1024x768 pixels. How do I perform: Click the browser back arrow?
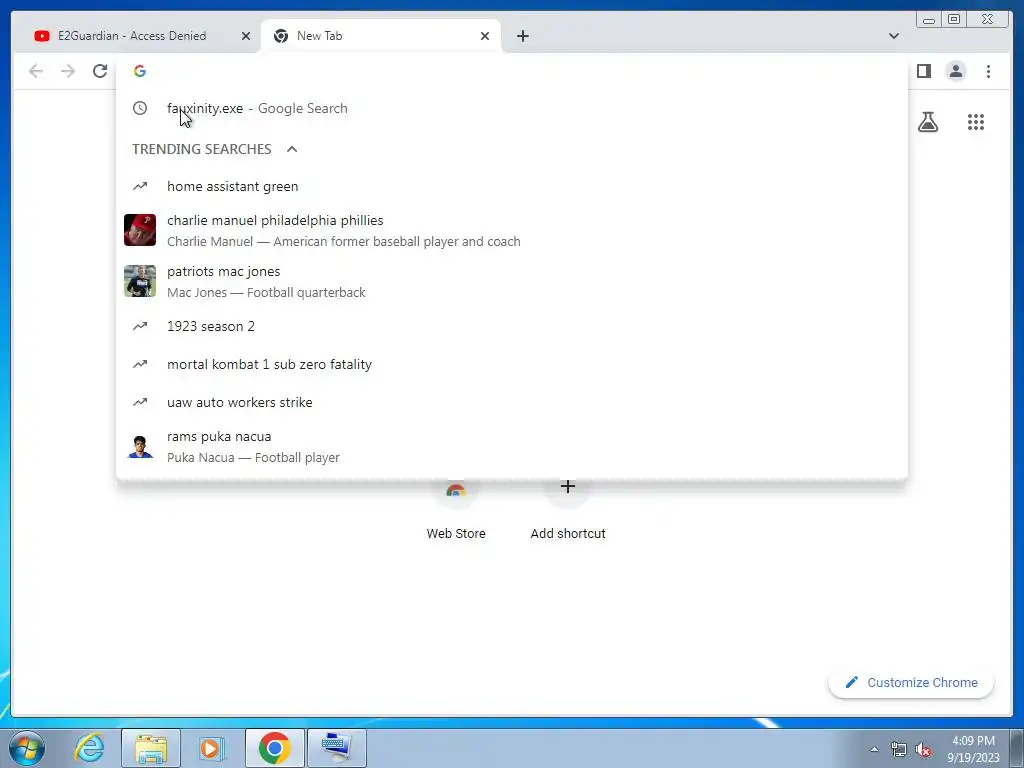(x=36, y=71)
